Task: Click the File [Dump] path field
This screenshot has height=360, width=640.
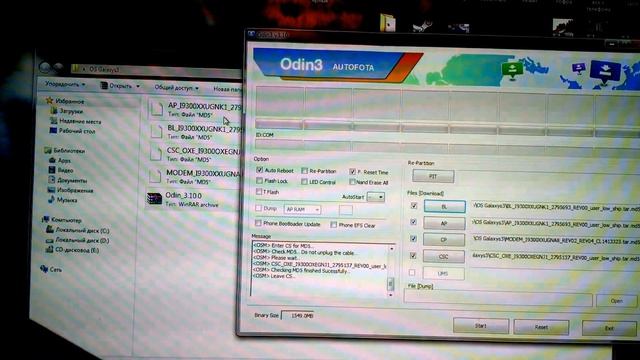Action: coord(498,298)
